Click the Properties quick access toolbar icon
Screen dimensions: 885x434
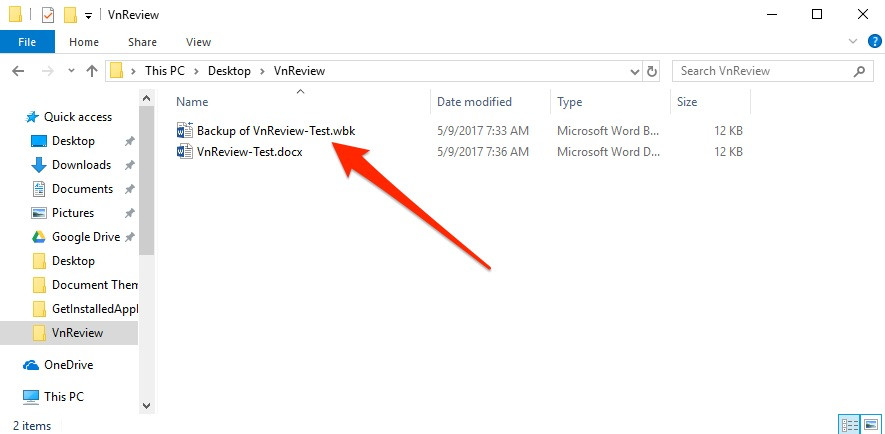pos(49,15)
